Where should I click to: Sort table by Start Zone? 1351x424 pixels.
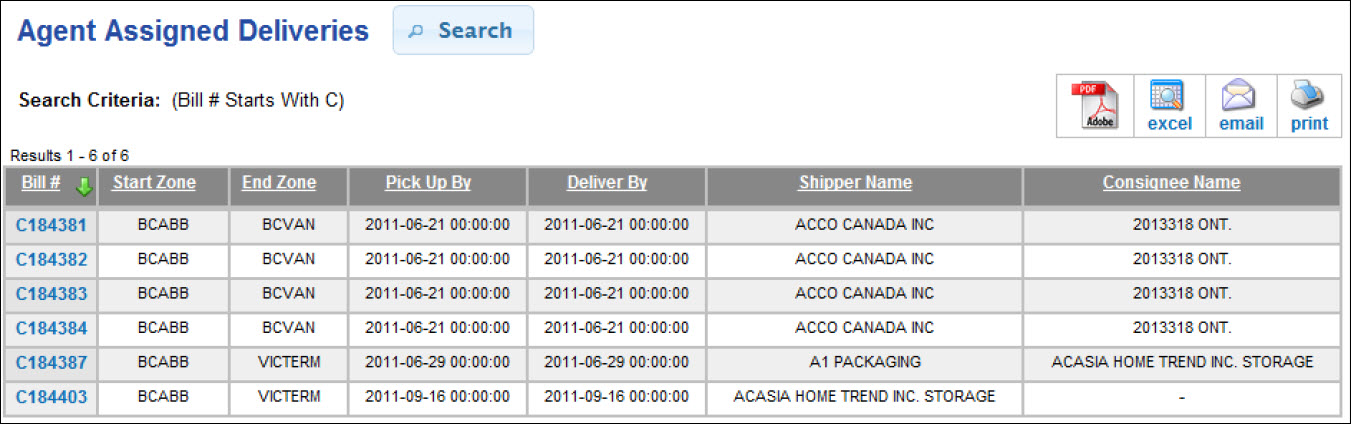tap(154, 183)
